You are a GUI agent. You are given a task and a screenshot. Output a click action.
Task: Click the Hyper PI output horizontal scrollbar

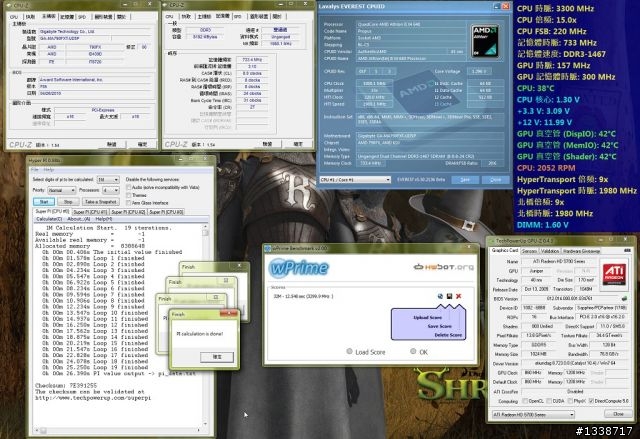click(x=119, y=430)
